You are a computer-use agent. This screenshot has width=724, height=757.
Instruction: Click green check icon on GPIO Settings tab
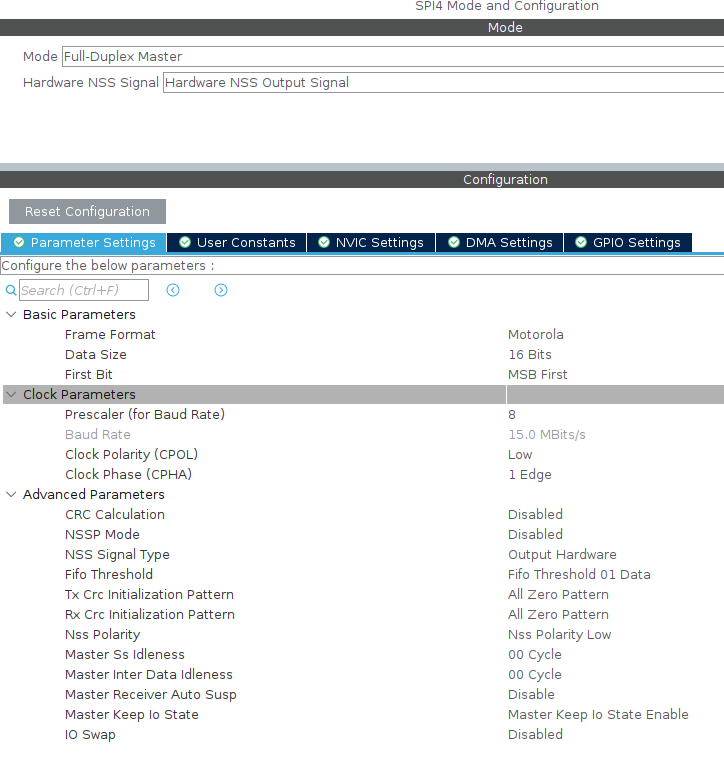tap(581, 242)
